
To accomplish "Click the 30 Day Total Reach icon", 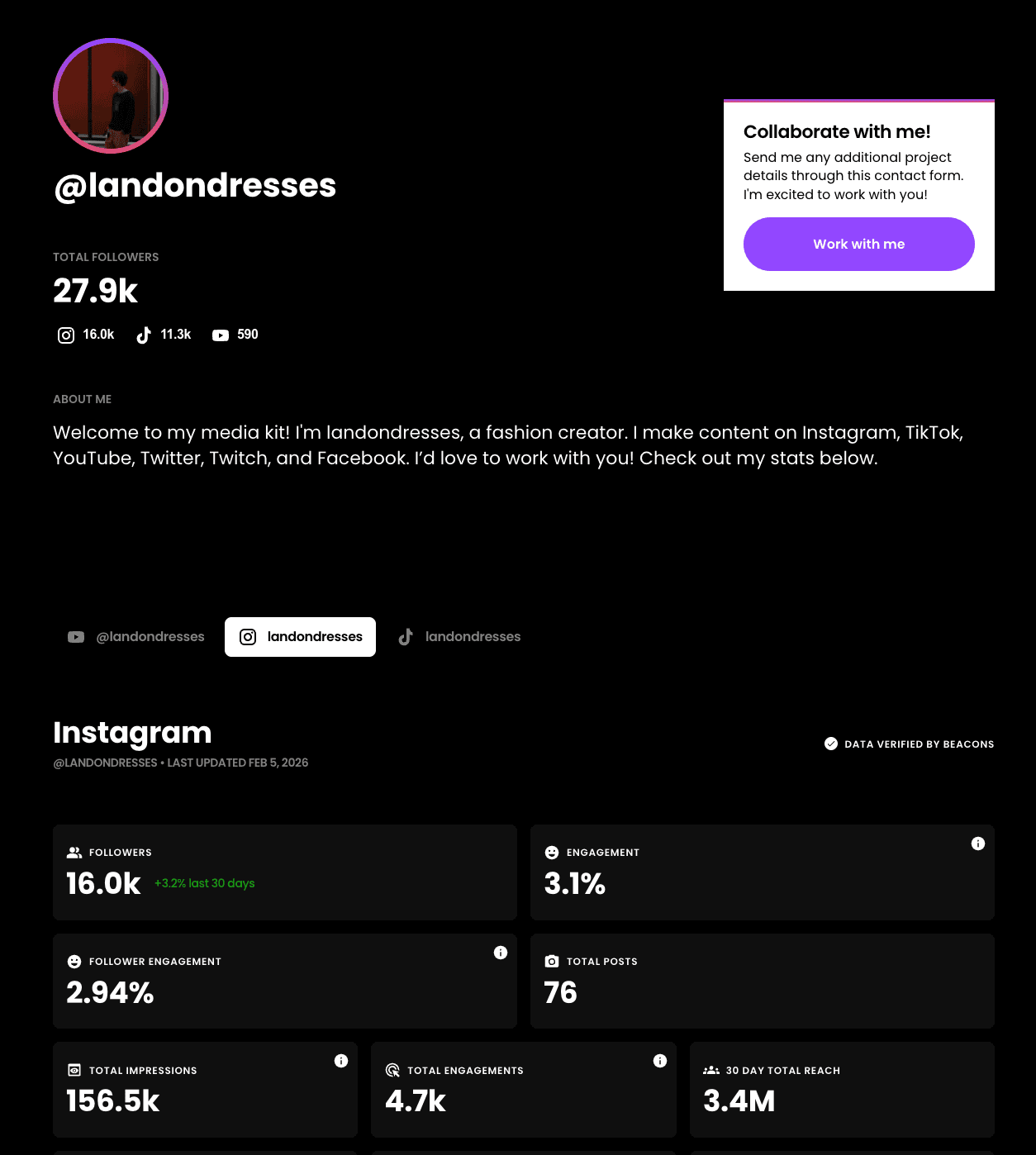I will click(711, 1071).
